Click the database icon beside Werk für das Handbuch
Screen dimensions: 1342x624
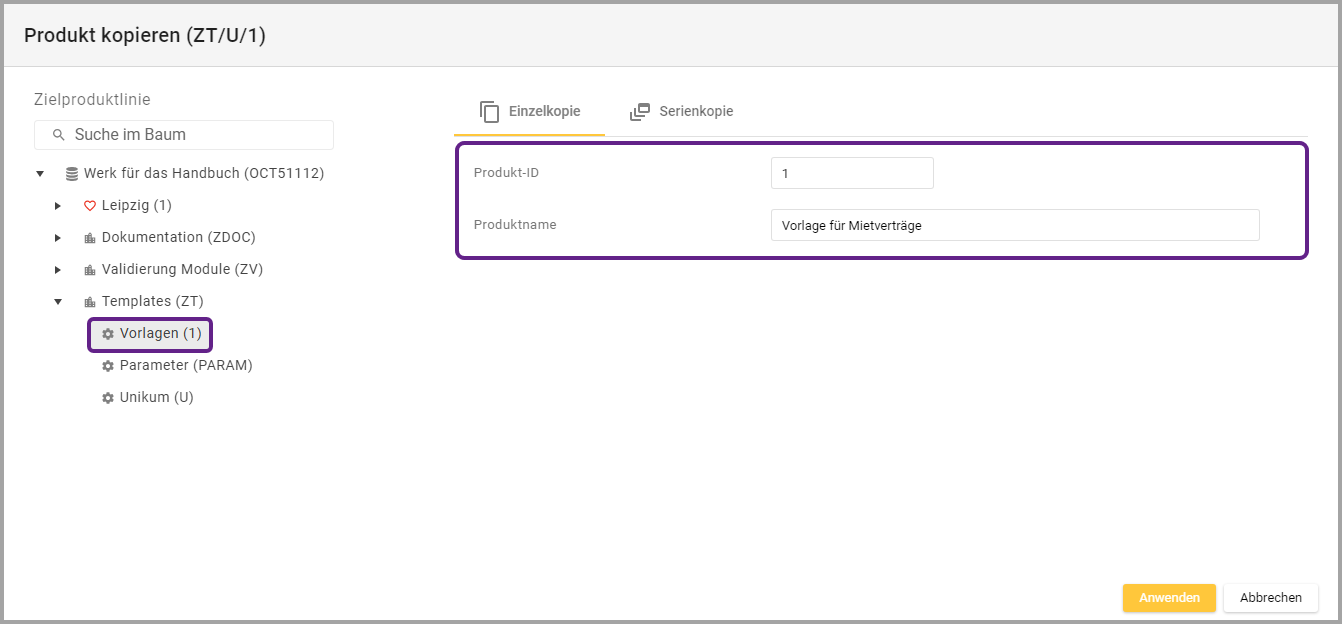point(72,174)
